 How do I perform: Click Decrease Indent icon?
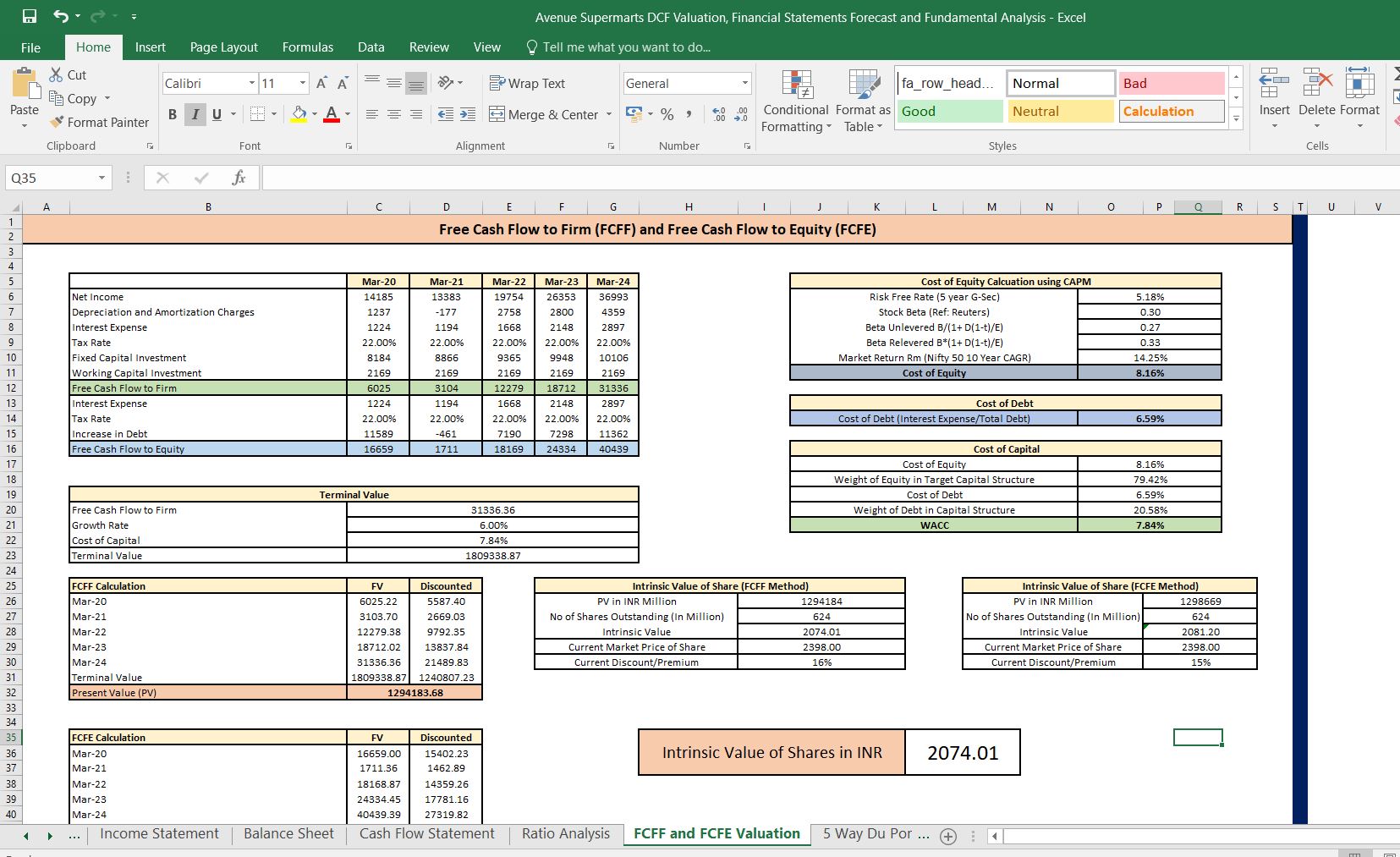coord(445,114)
